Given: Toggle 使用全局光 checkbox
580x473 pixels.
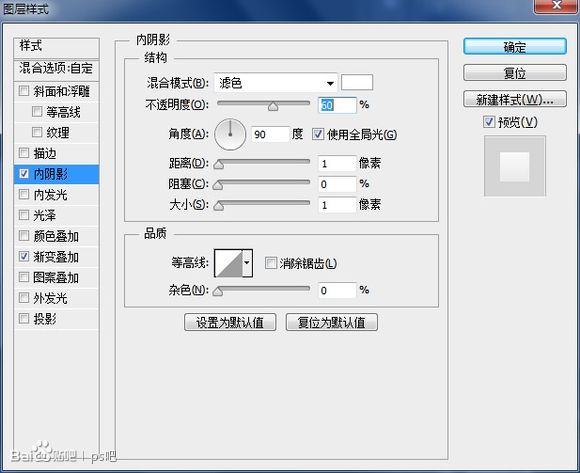Looking at the screenshot, I should [x=318, y=134].
